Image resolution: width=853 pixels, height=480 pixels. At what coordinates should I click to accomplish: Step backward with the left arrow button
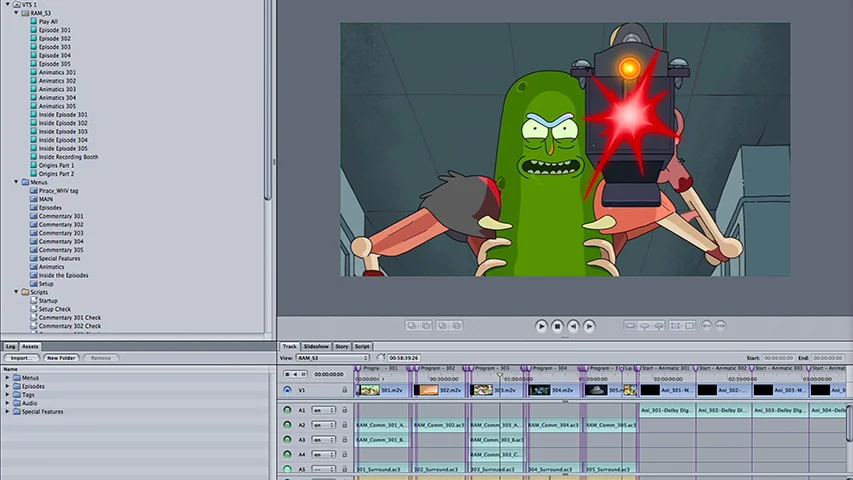pos(573,326)
